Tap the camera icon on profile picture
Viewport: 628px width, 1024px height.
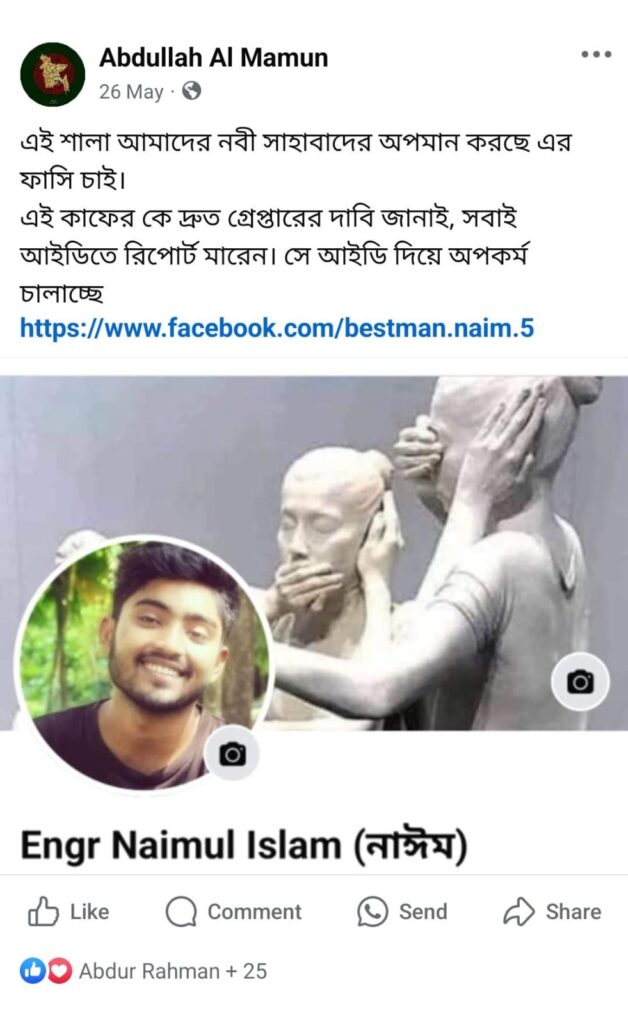(x=232, y=754)
